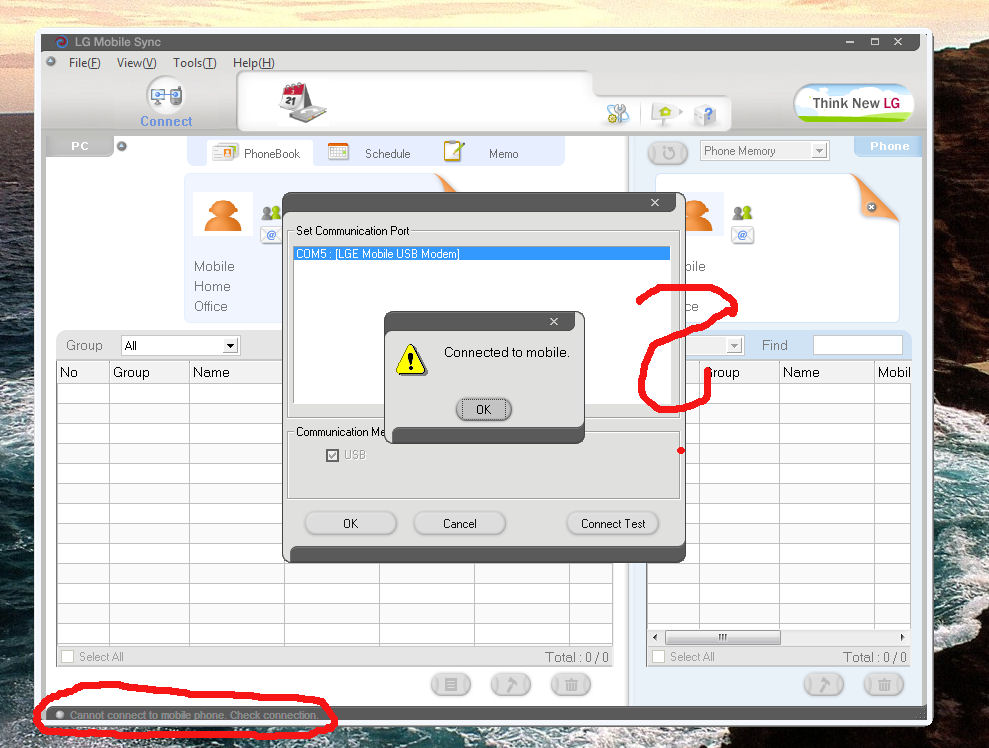Click the Phone contact email @ icon
This screenshot has width=989, height=748.
coord(742,235)
